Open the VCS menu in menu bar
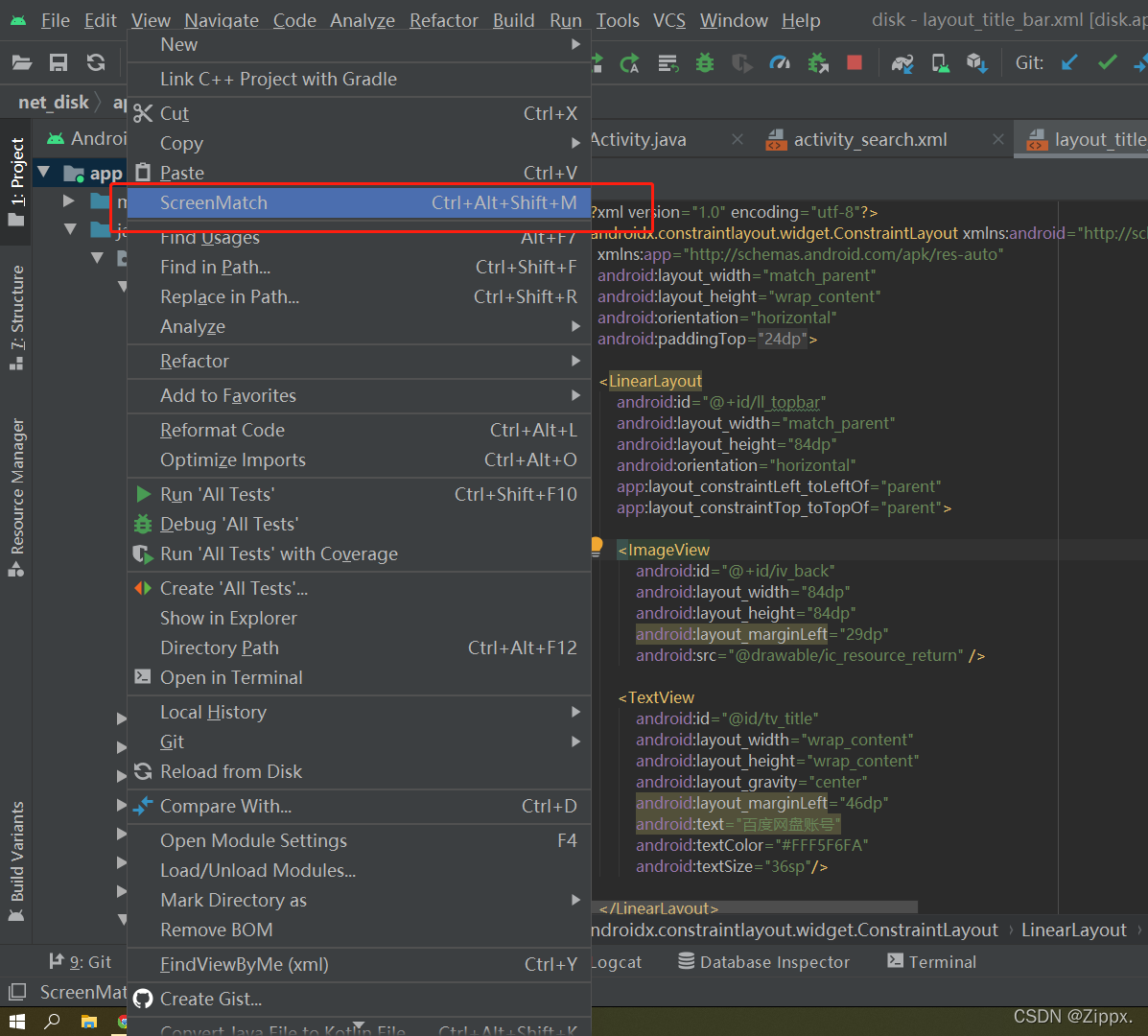Viewport: 1148px width, 1036px height. (669, 20)
